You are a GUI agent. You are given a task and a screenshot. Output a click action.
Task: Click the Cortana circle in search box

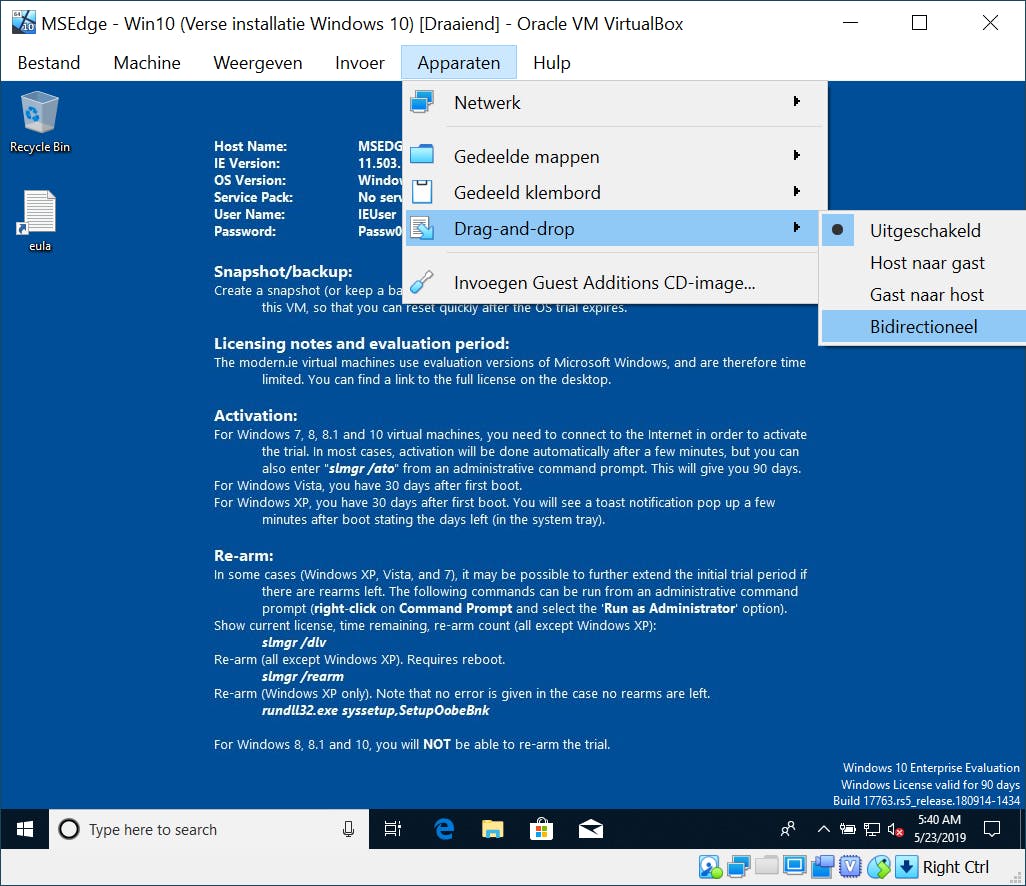click(69, 829)
